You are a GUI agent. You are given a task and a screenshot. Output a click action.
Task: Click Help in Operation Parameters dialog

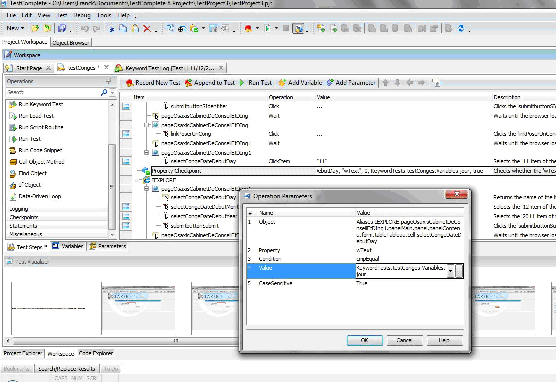coord(445,340)
